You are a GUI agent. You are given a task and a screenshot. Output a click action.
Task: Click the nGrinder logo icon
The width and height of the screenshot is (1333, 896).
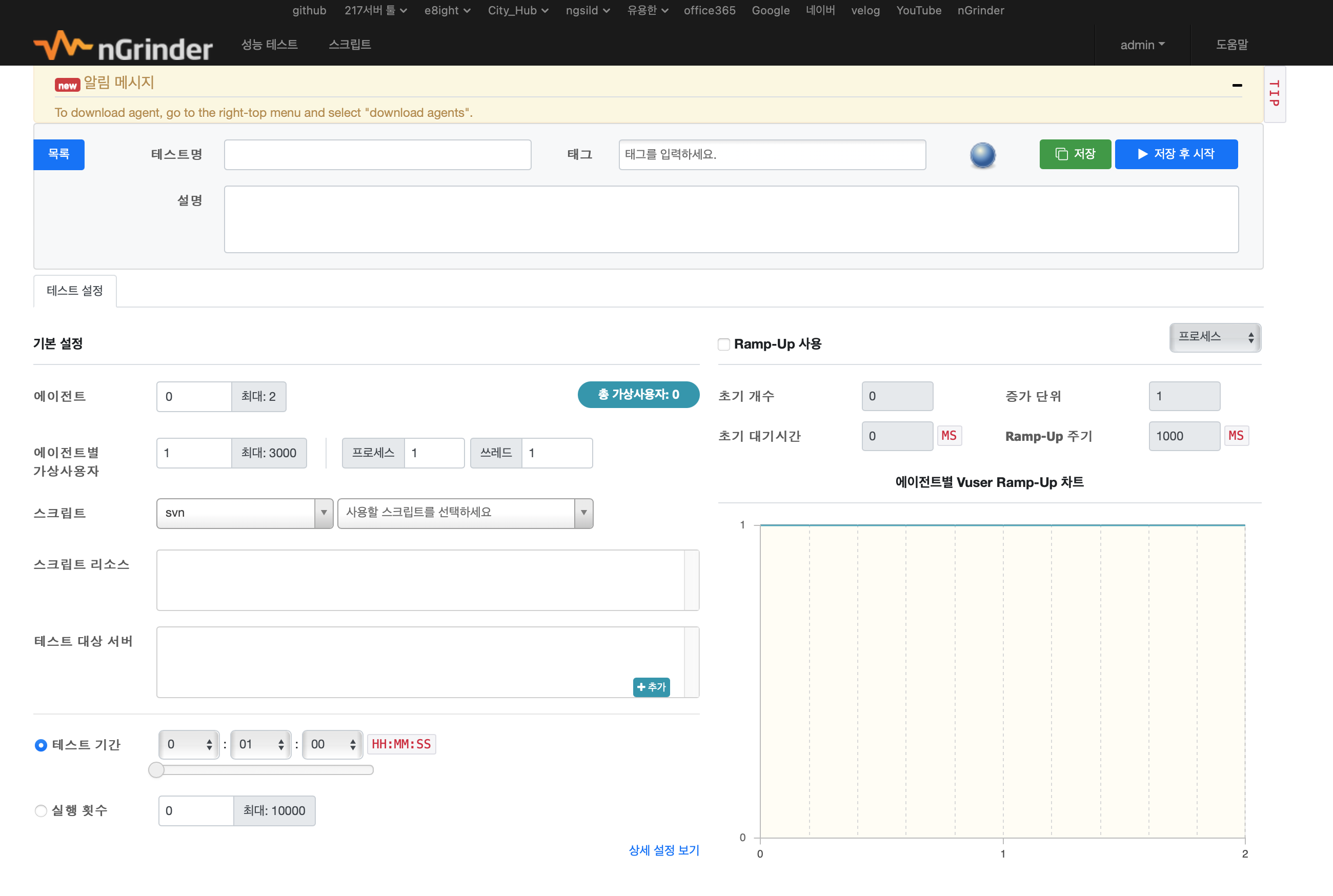(63, 46)
